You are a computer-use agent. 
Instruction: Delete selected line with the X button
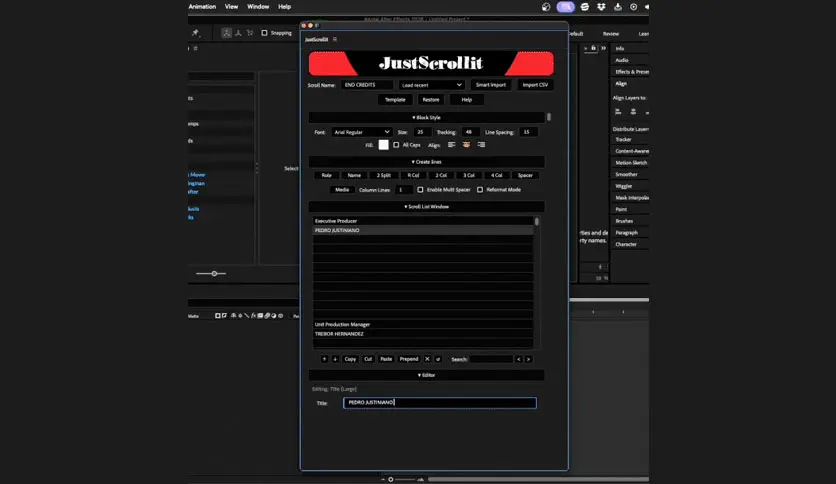click(427, 359)
